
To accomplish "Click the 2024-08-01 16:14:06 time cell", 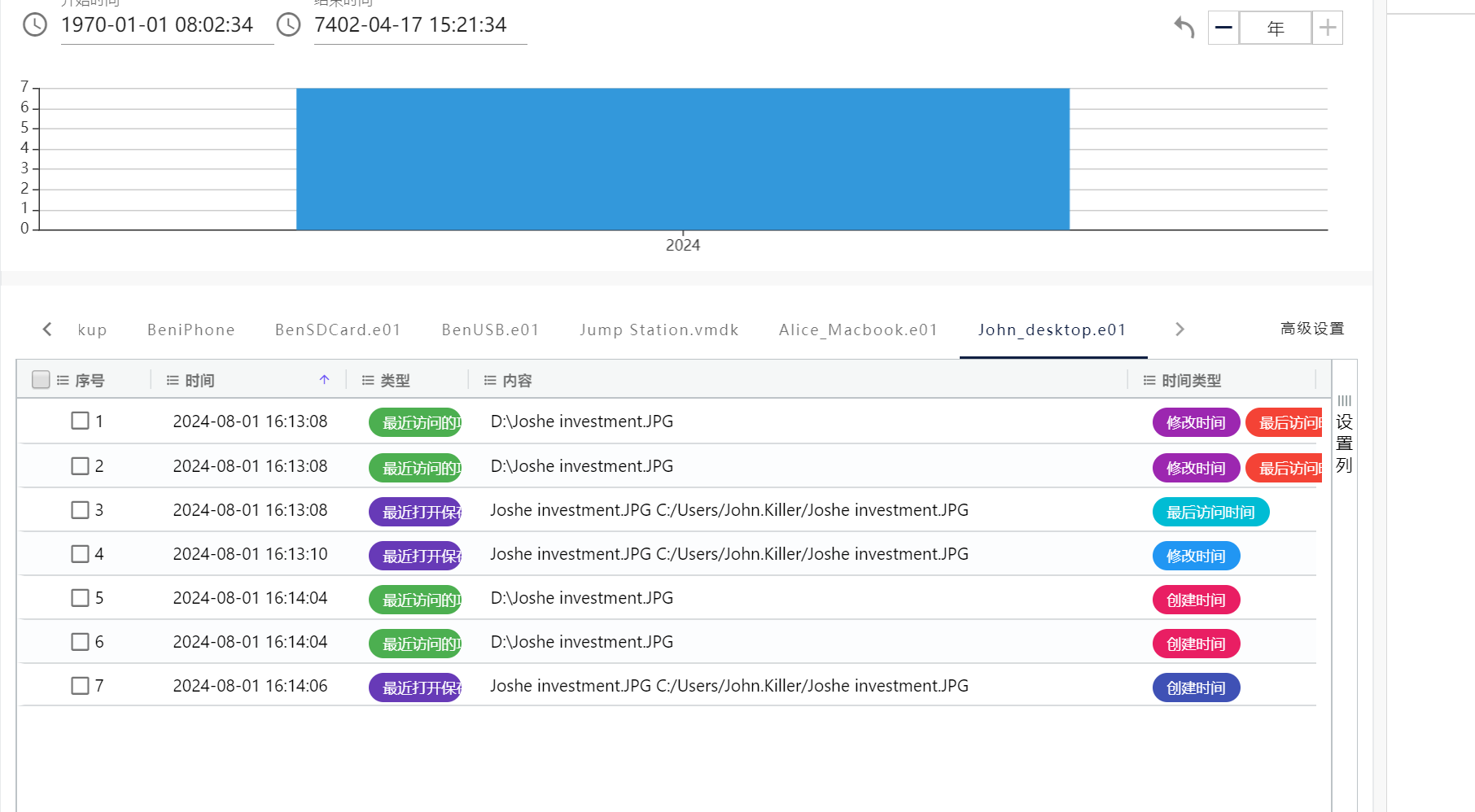I will point(250,686).
